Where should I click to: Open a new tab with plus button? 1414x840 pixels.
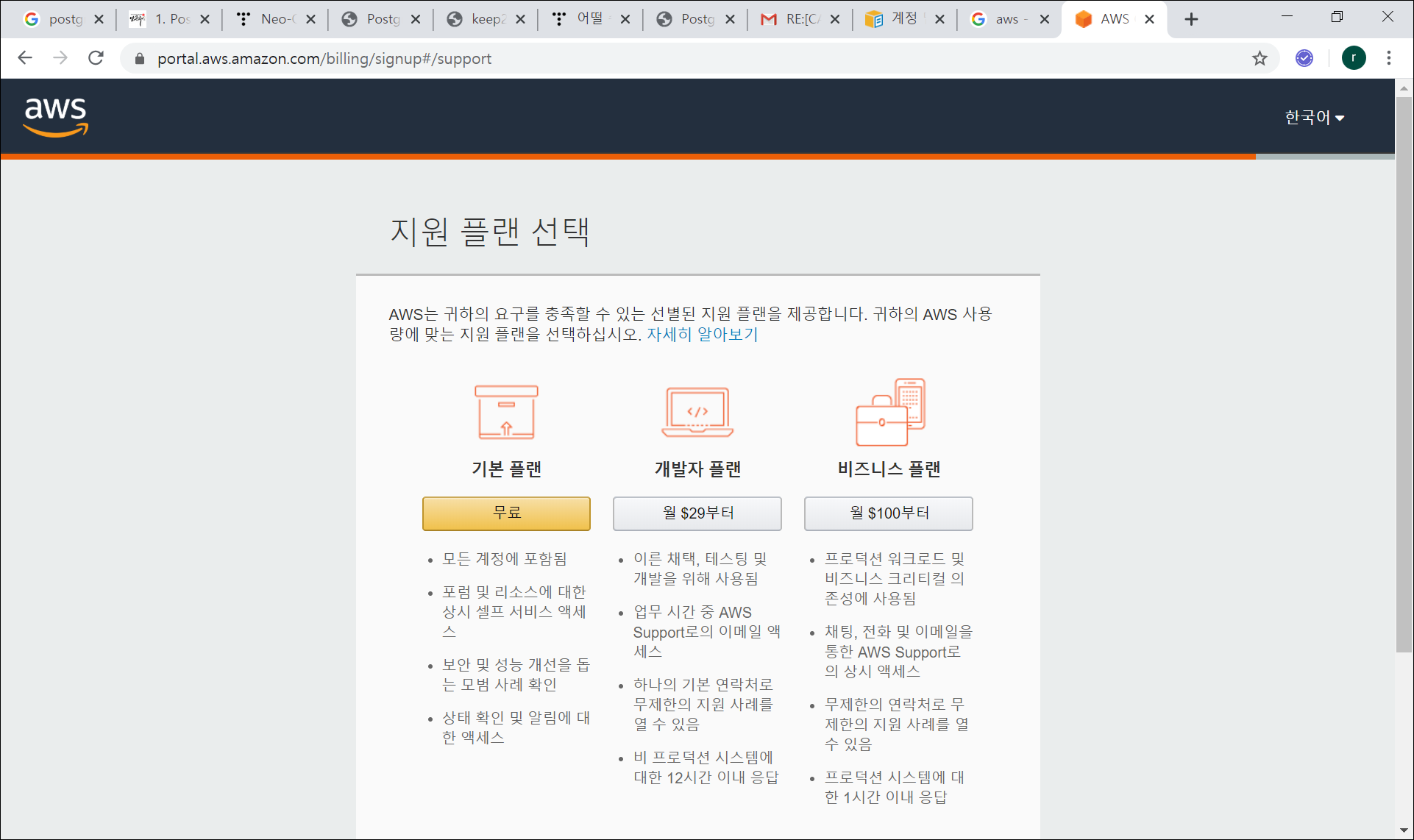coord(1191,20)
